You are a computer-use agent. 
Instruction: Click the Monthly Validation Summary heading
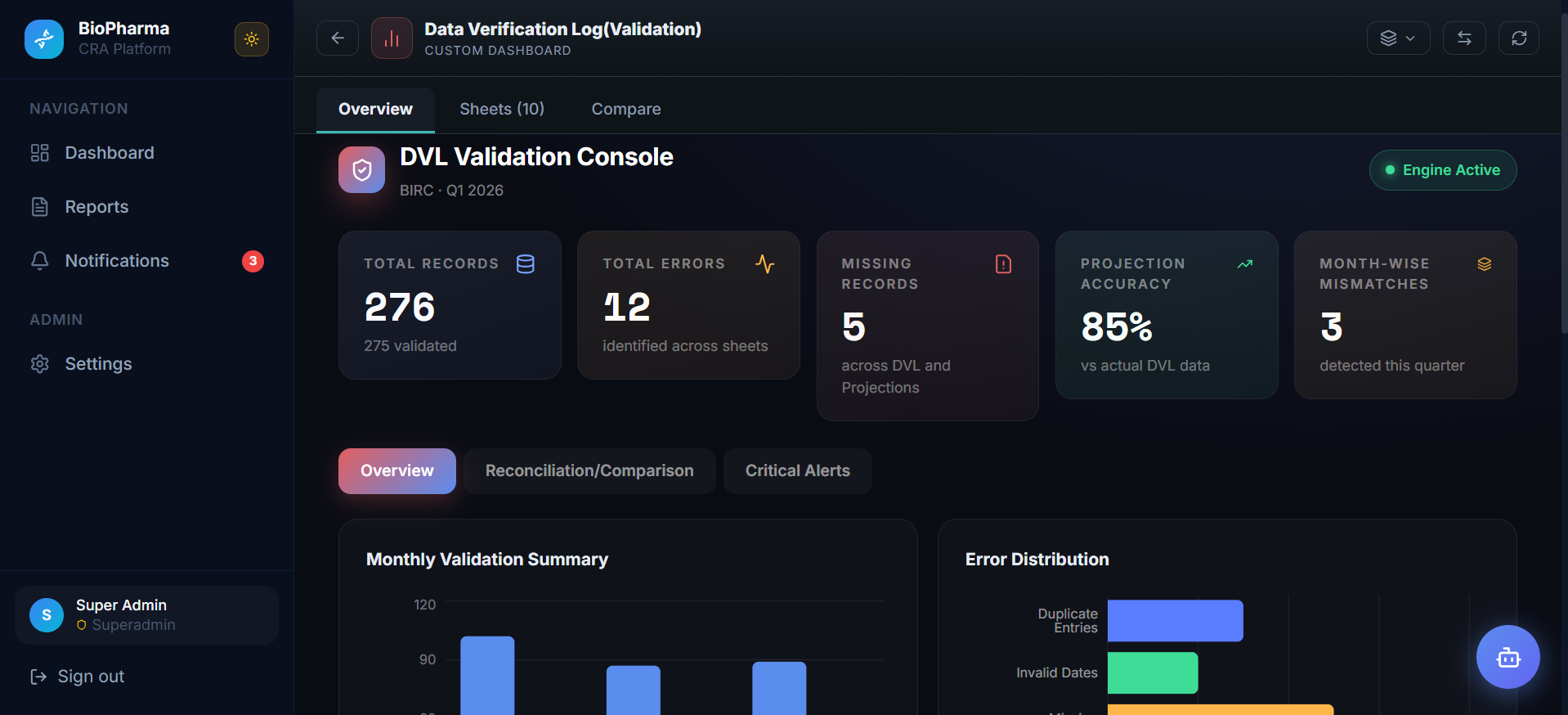pyautogui.click(x=487, y=560)
